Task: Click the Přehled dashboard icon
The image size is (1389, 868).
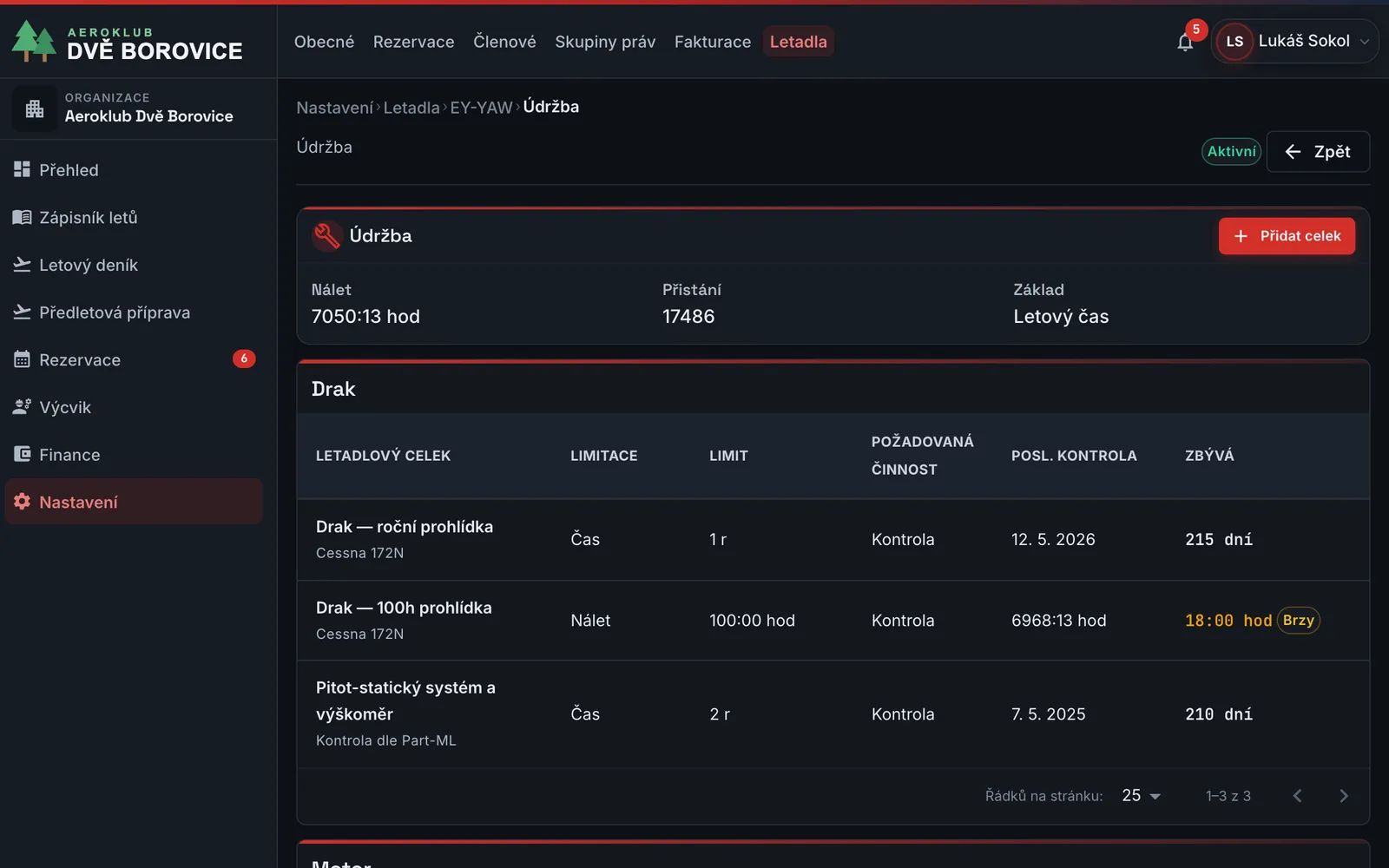Action: click(x=22, y=169)
